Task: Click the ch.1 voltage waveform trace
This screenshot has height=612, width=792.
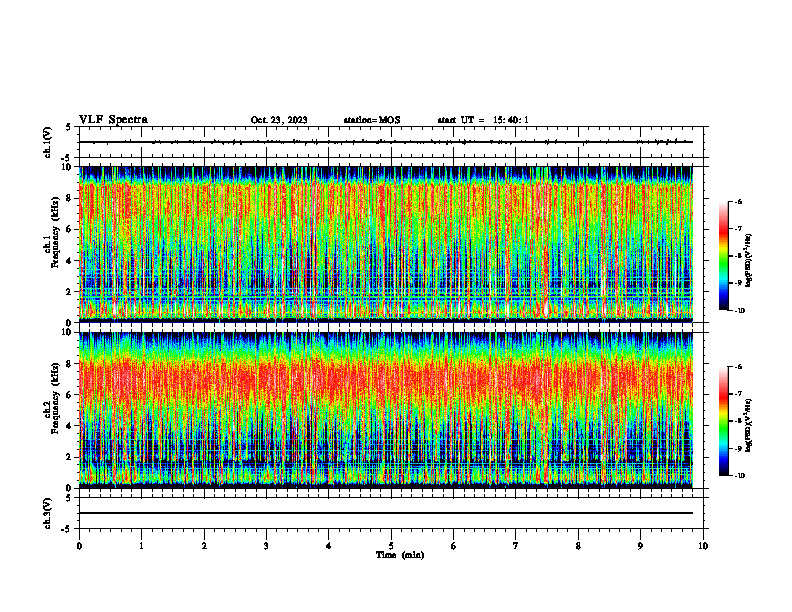Action: click(386, 142)
